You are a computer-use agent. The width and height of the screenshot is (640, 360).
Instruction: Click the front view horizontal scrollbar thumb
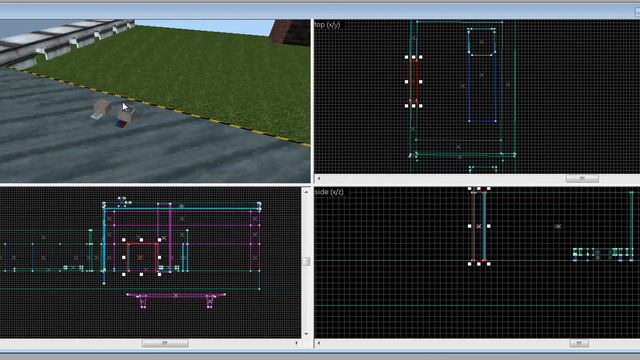click(x=165, y=343)
